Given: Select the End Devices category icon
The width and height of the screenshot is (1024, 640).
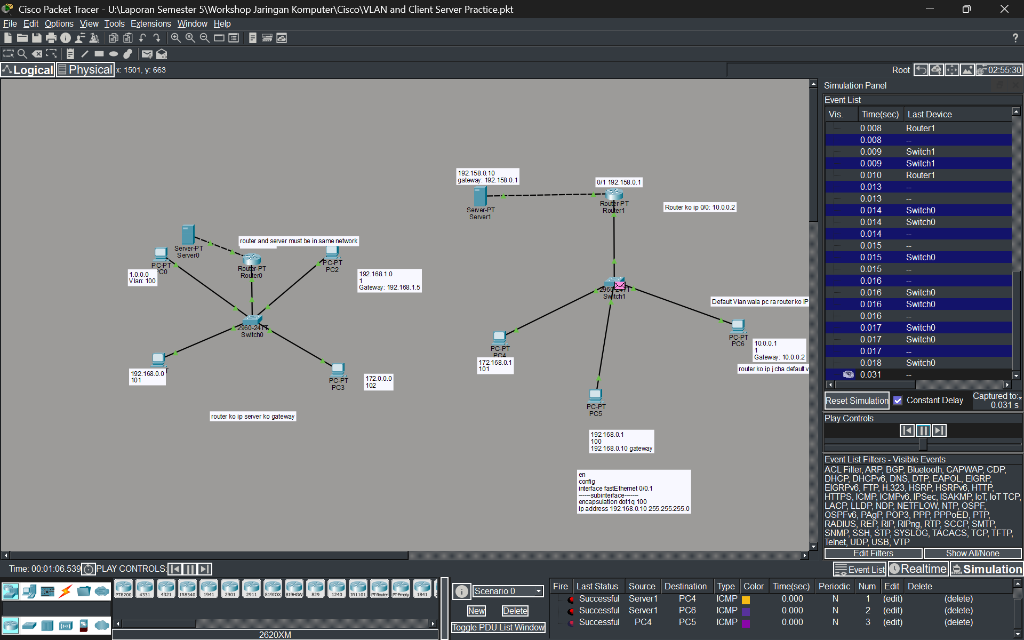Looking at the screenshot, I should (x=29, y=591).
